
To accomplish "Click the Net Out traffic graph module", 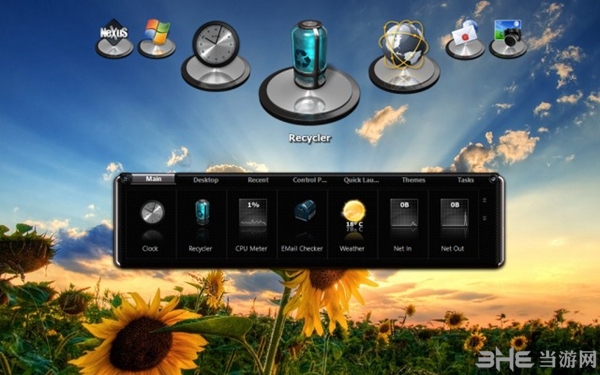I will tap(454, 224).
